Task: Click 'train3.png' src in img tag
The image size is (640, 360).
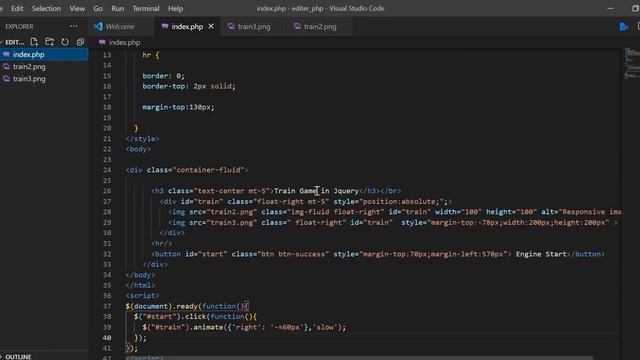Action: [232, 222]
